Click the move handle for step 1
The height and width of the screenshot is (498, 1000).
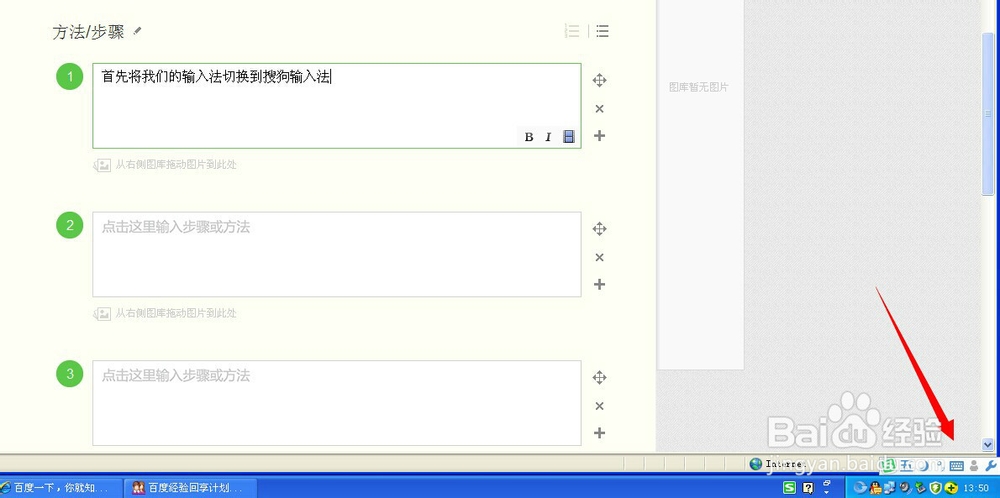(599, 80)
